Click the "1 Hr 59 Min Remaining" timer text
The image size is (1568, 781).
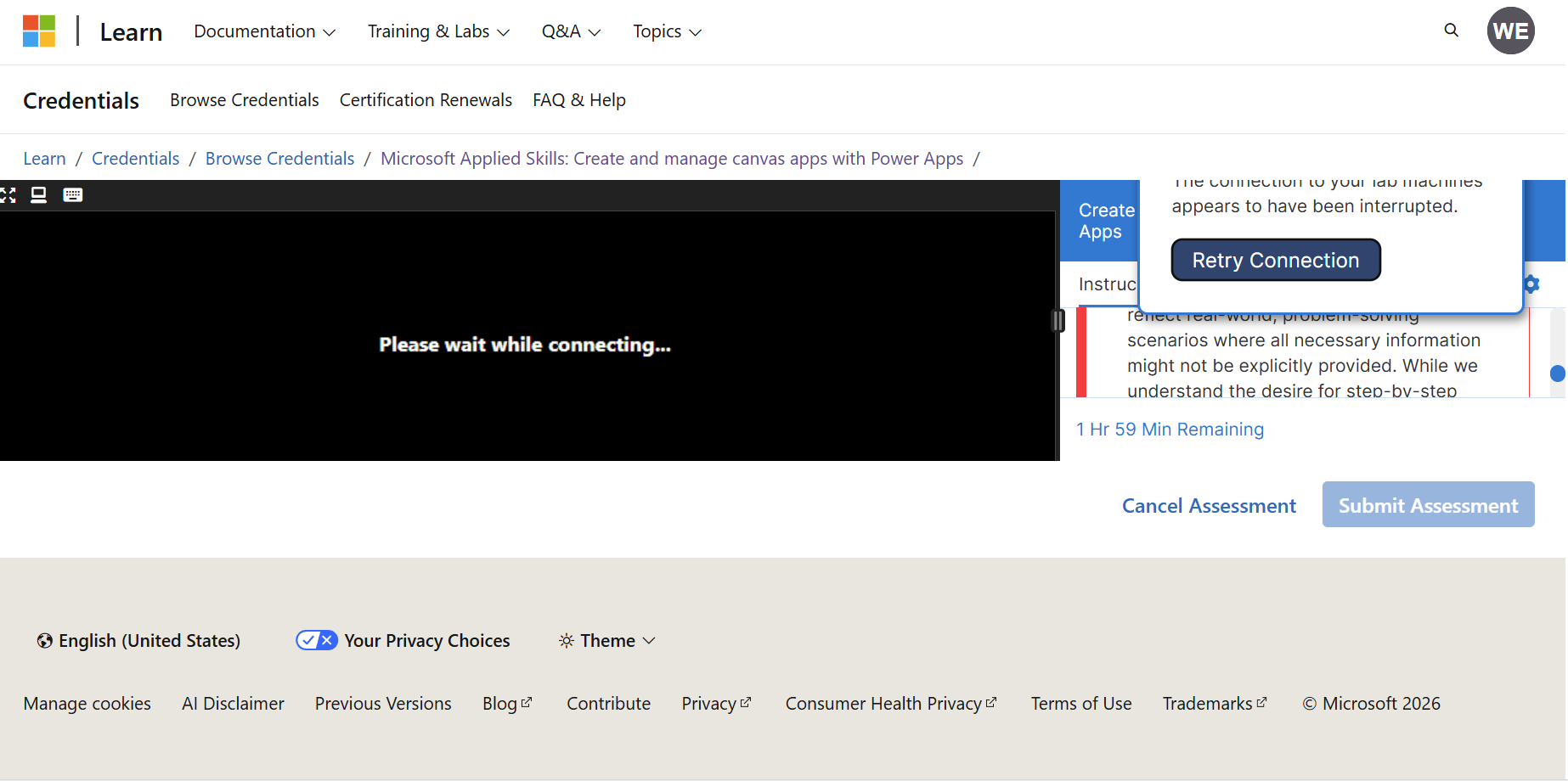(x=1170, y=430)
